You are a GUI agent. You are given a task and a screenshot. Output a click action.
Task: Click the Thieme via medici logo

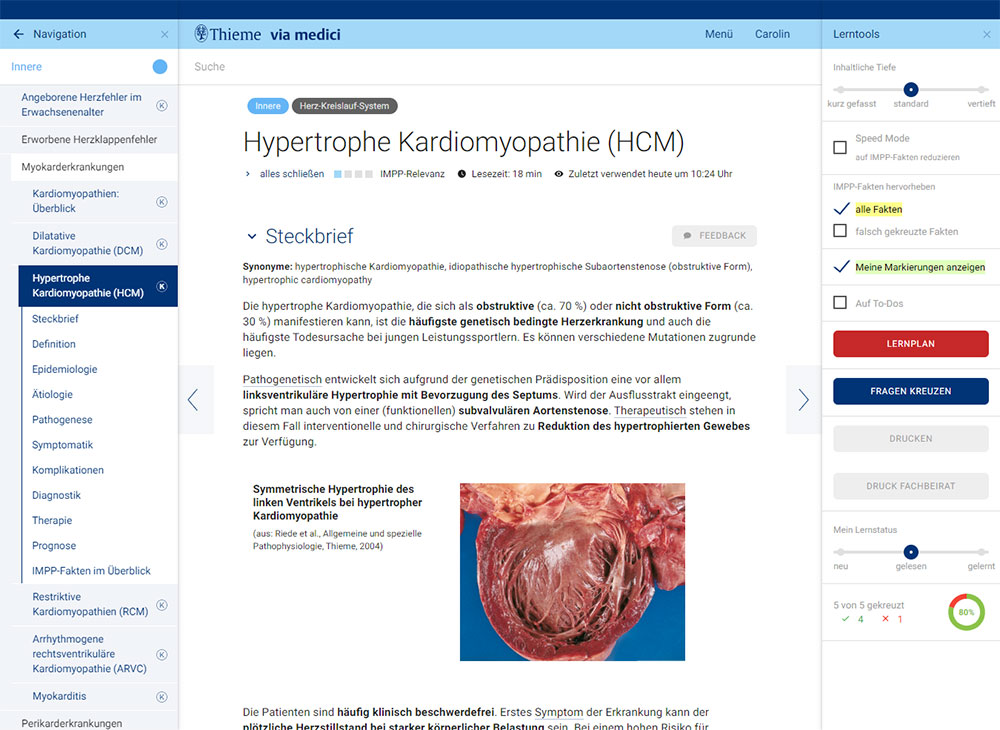click(267, 34)
